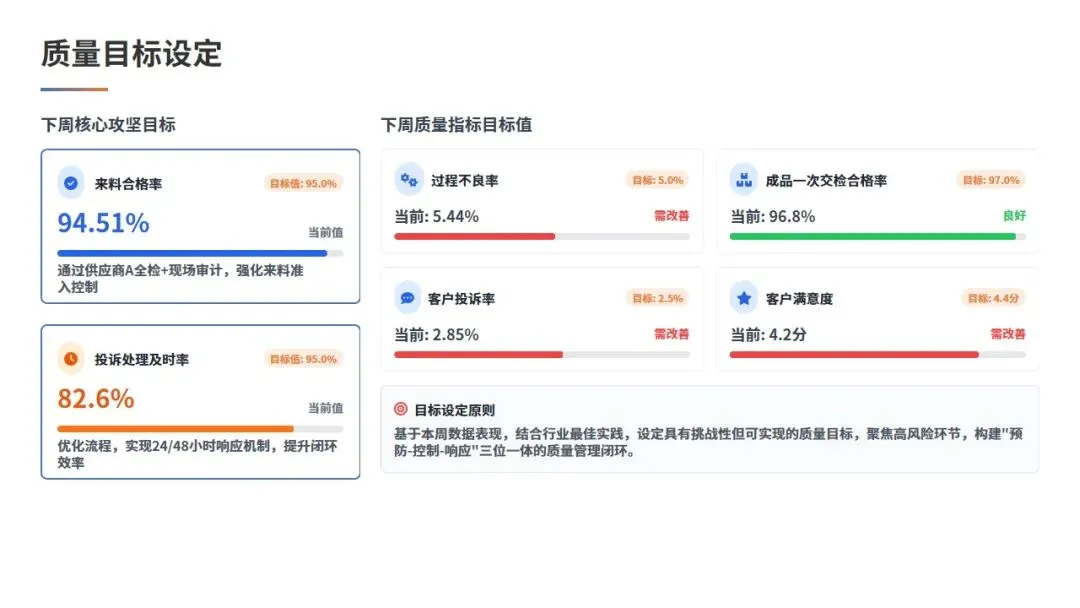The width and height of the screenshot is (1080, 608).
Task: Click the 目标: 4.4分 badge for 客户满意度
Action: click(993, 298)
